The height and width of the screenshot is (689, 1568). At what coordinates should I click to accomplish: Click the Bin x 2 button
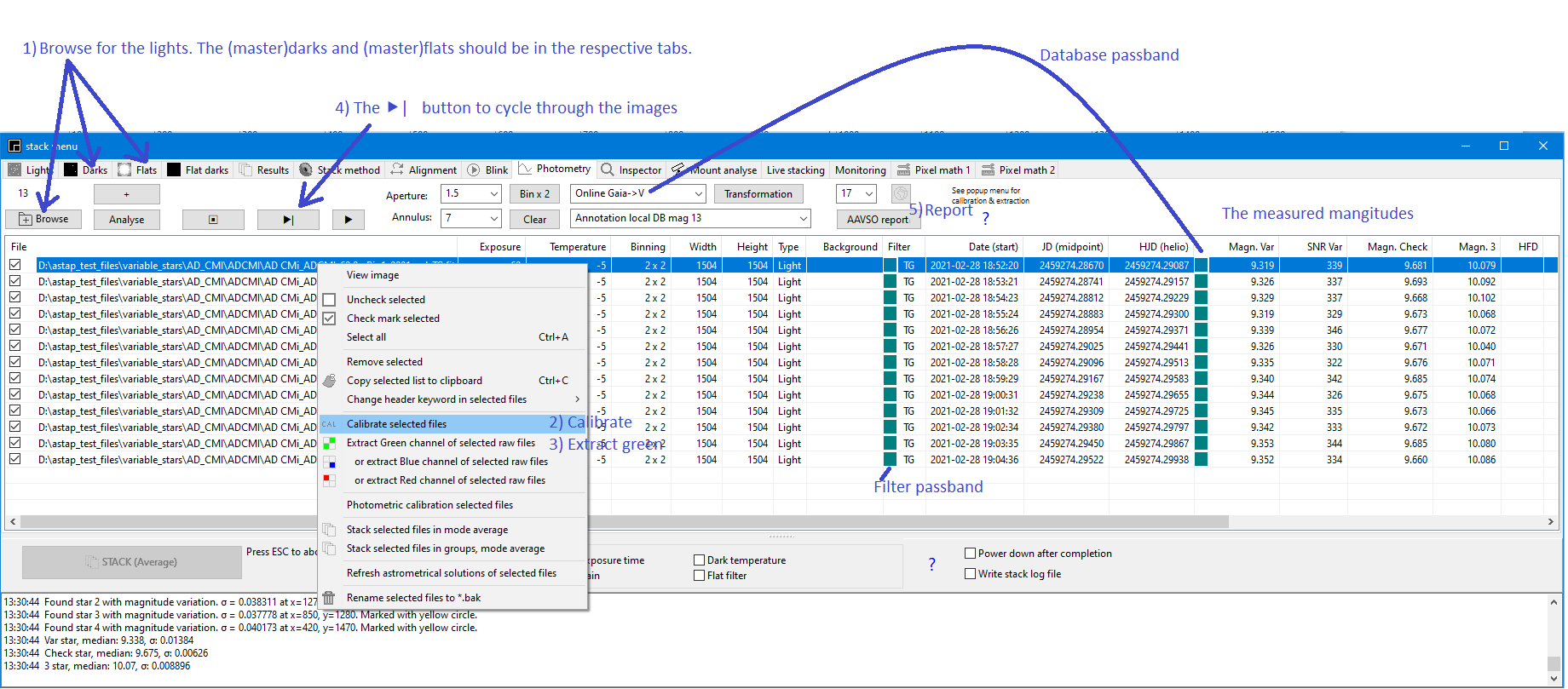pos(534,194)
